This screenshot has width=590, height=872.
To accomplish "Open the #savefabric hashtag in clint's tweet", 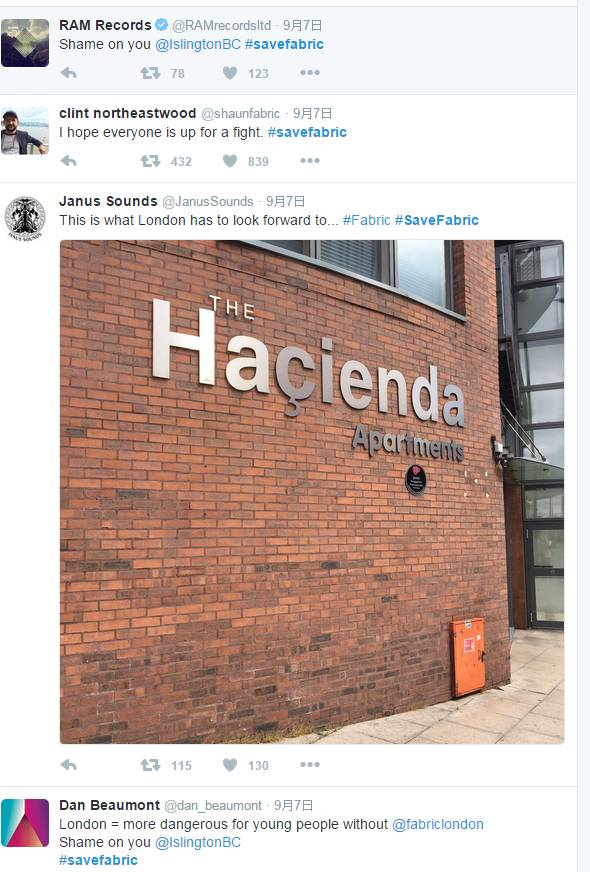I will coord(307,132).
